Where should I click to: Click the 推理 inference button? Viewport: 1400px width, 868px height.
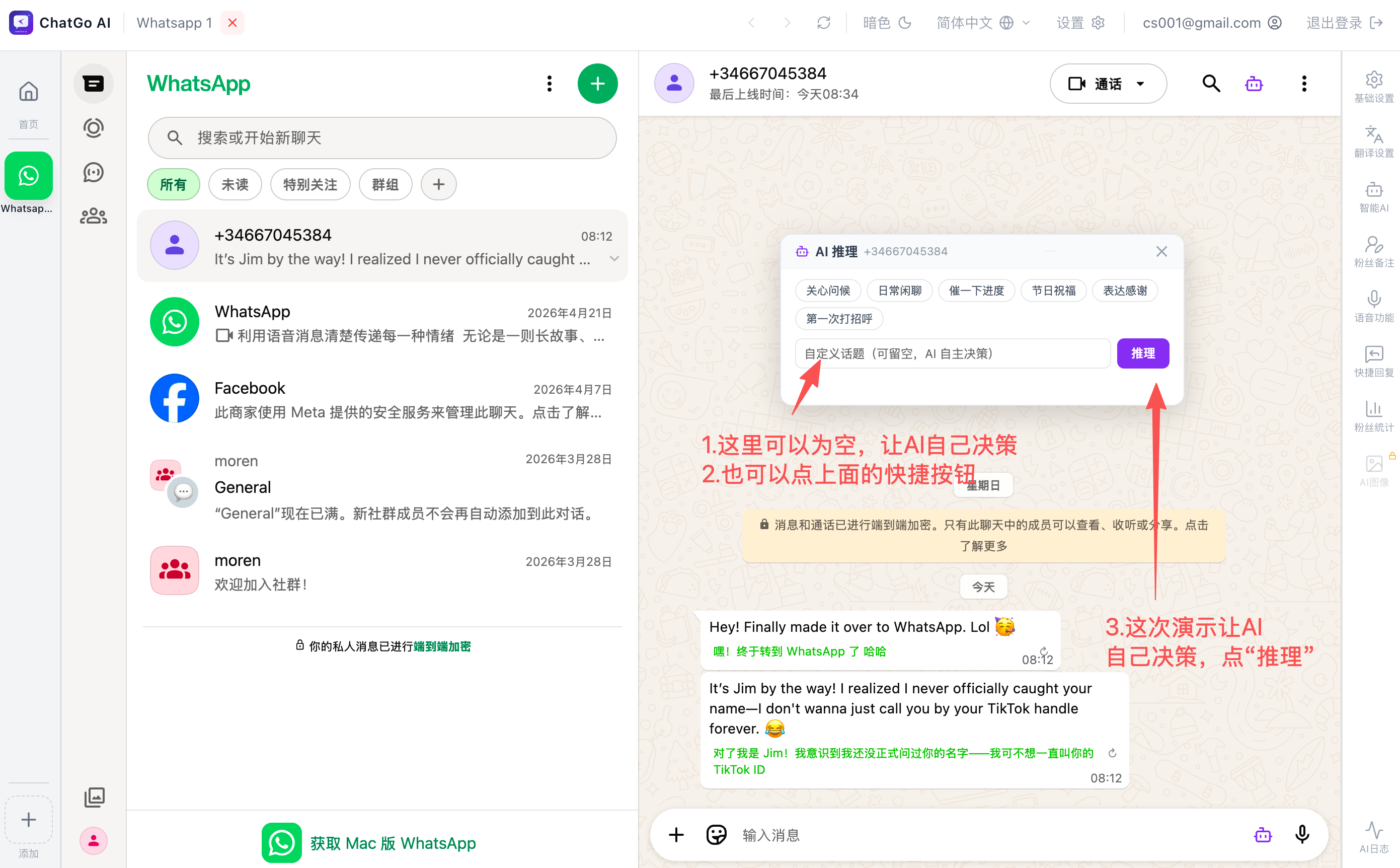(x=1143, y=353)
